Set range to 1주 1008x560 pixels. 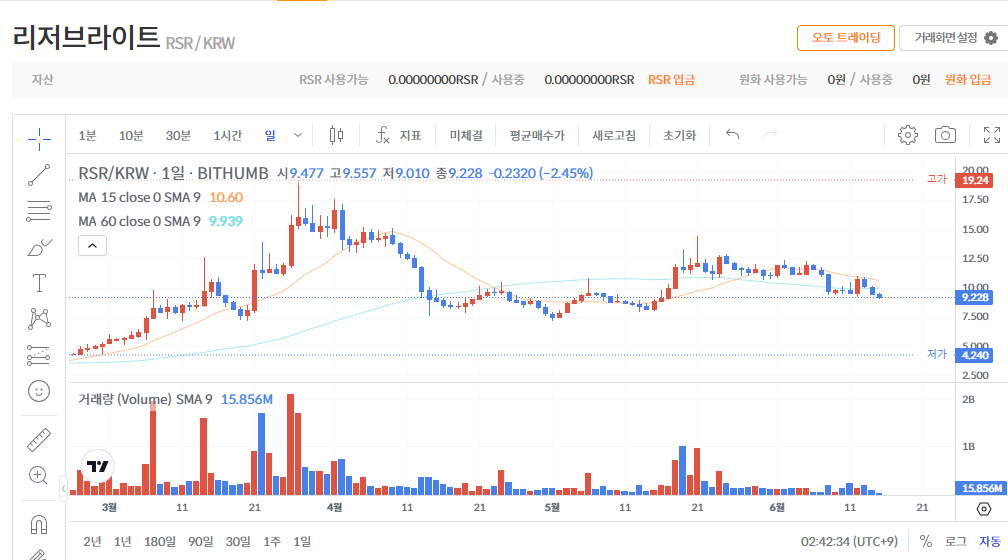pos(272,541)
